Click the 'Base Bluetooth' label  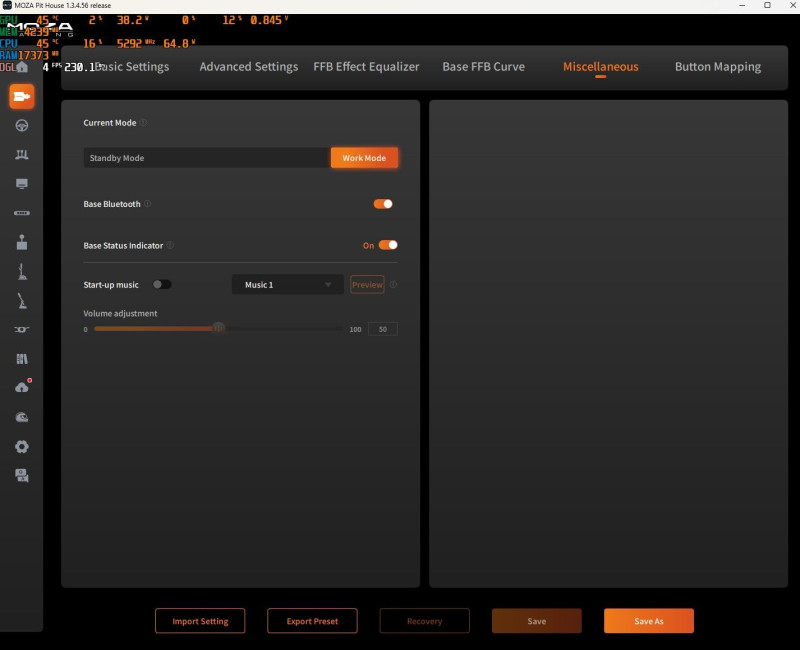coord(112,204)
